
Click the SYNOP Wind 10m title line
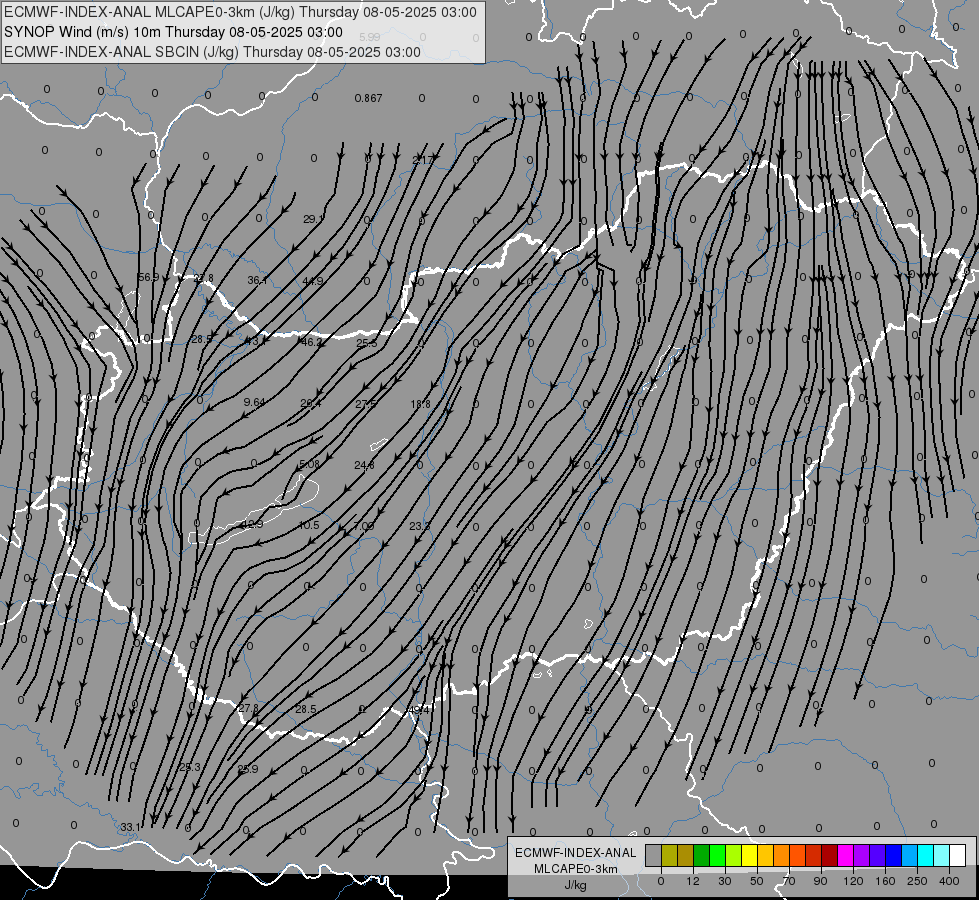pos(173,32)
